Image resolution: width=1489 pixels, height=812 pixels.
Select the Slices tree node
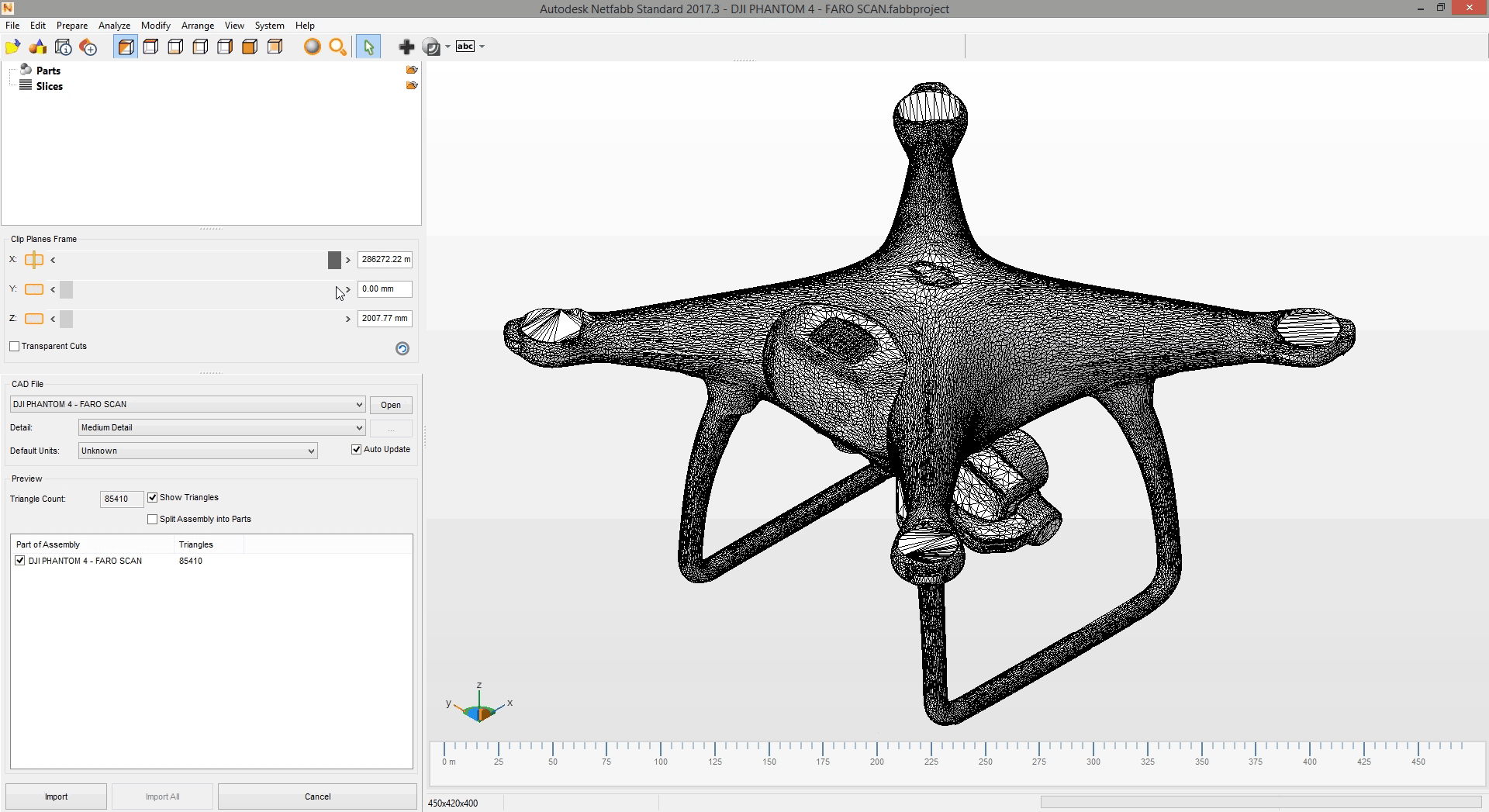coord(50,86)
